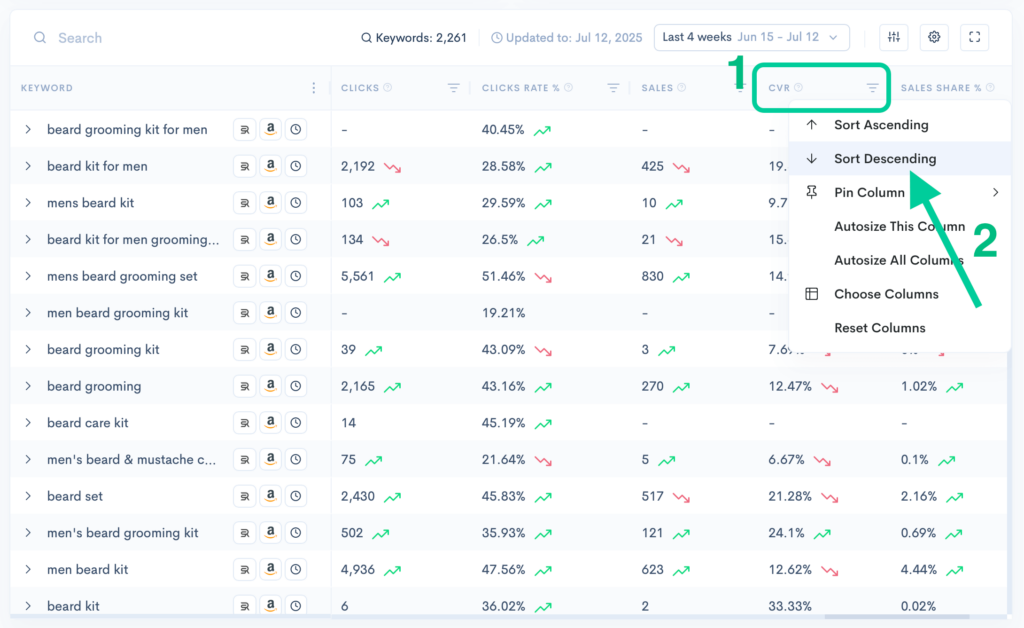Expand the beard care kit row
The width and height of the screenshot is (1024, 628).
[x=28, y=423]
